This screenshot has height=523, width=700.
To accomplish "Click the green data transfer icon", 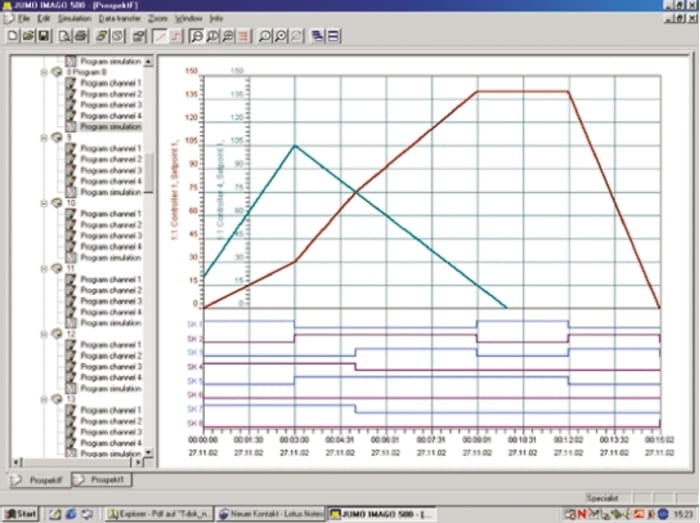I will click(102, 36).
